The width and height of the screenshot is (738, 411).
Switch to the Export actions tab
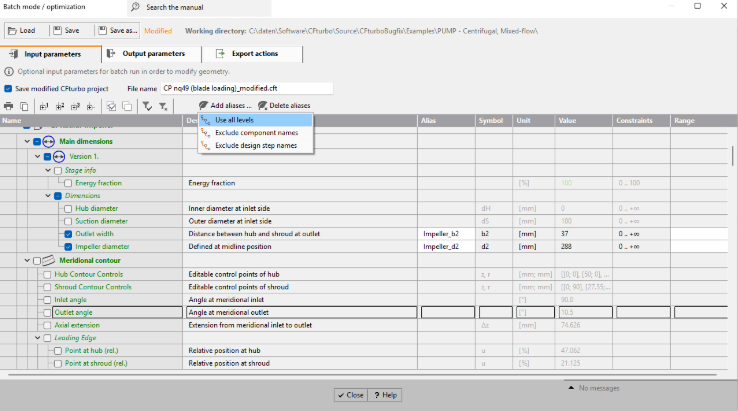click(x=252, y=54)
